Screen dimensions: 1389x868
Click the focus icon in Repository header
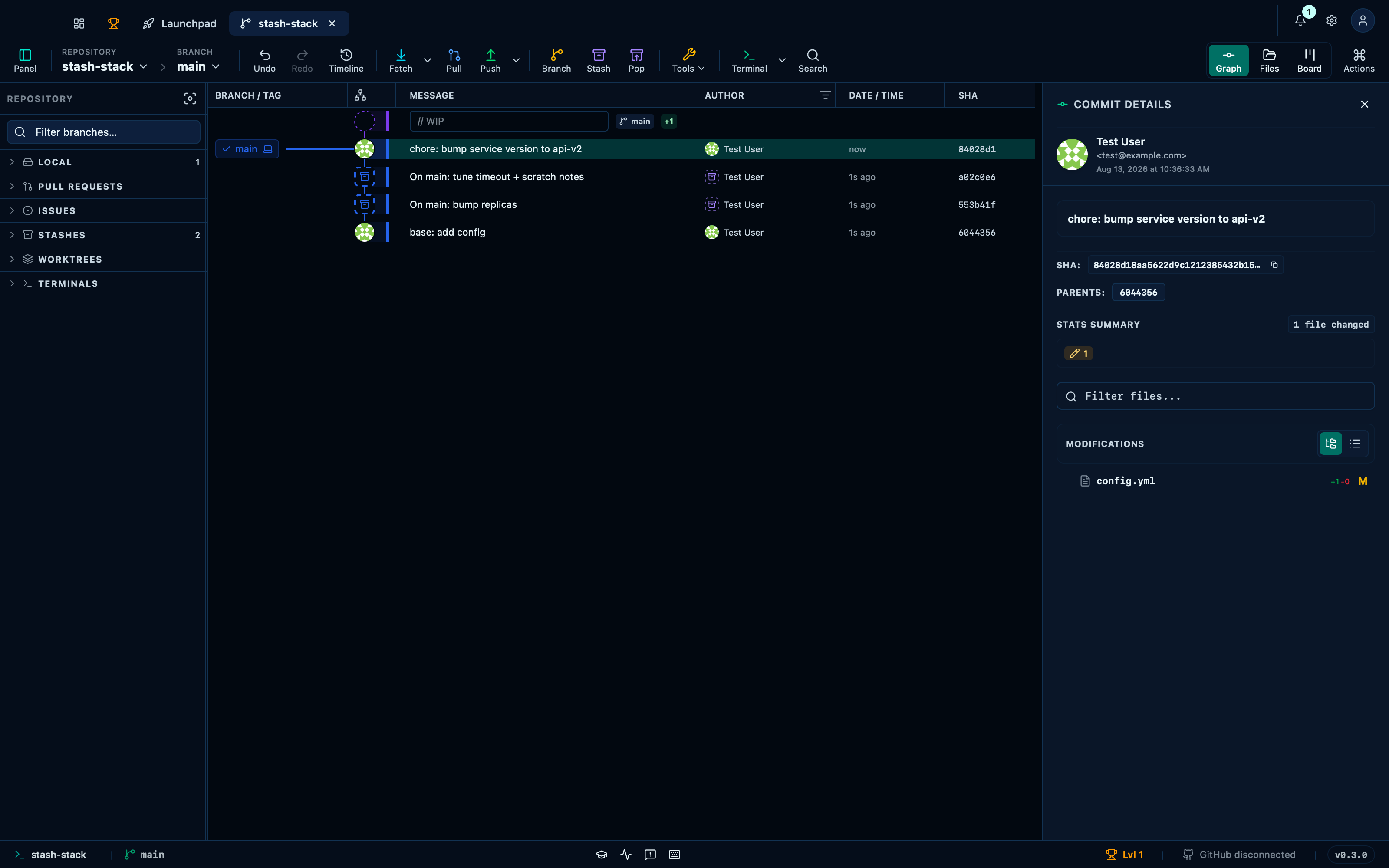tap(190, 99)
